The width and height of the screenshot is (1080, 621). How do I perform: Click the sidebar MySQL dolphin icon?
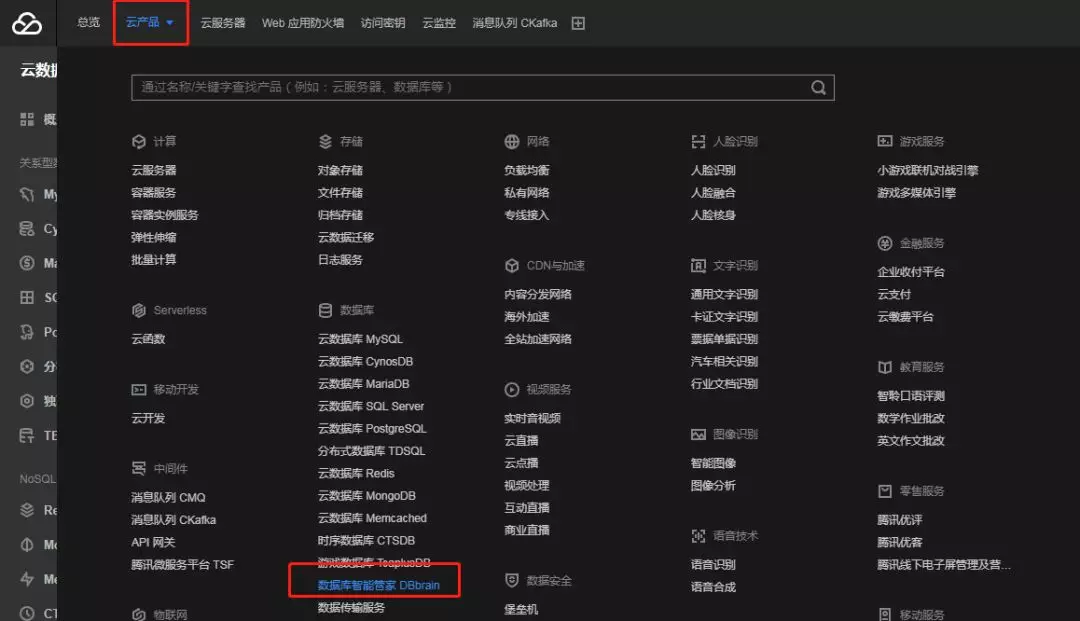[x=27, y=194]
